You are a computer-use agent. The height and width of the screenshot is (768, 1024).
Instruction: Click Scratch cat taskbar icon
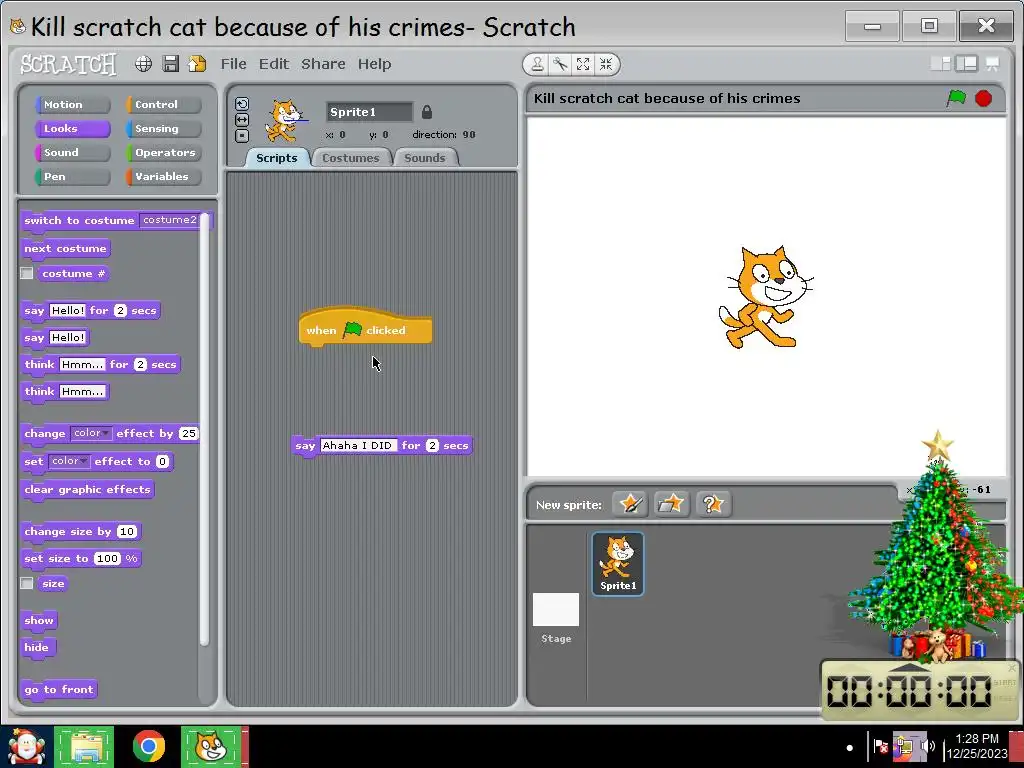coord(212,746)
